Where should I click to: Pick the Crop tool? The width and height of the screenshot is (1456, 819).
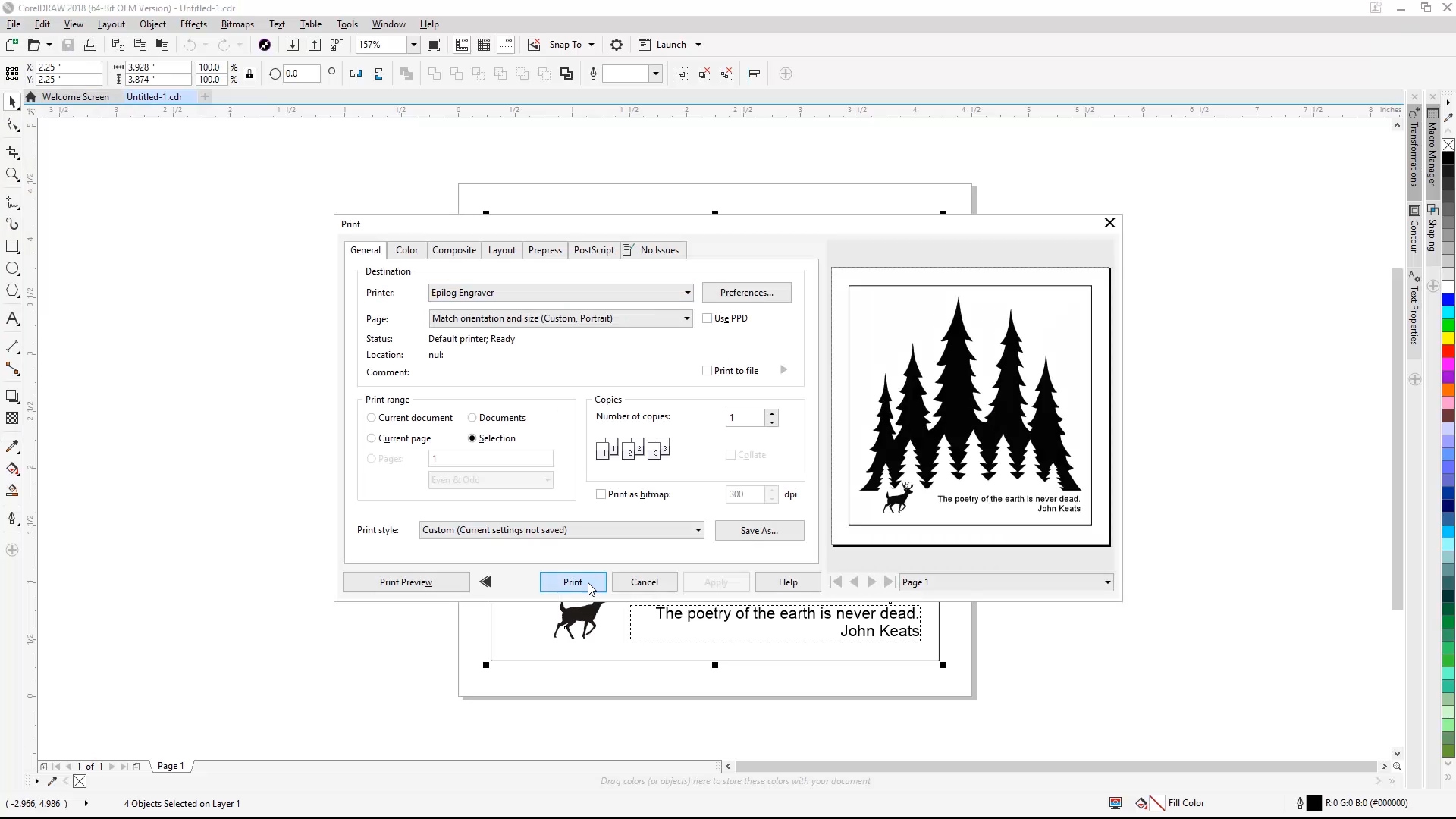(x=12, y=152)
